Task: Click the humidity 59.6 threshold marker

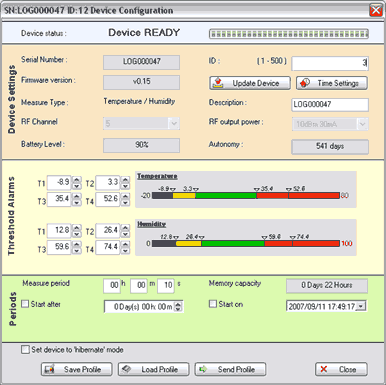Action: coord(264,237)
